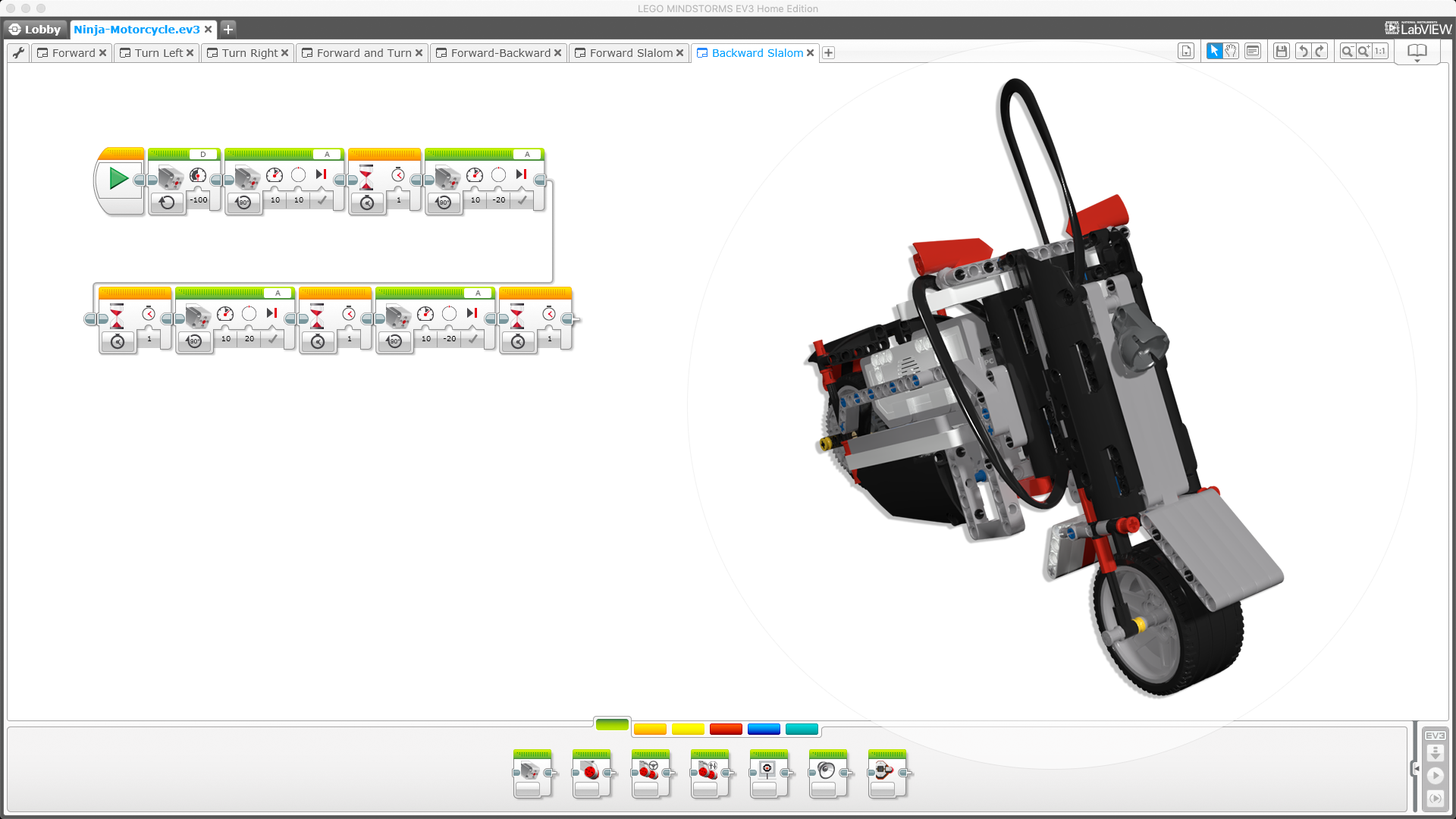
Task: Click the Comment tool icon
Action: tap(1253, 52)
